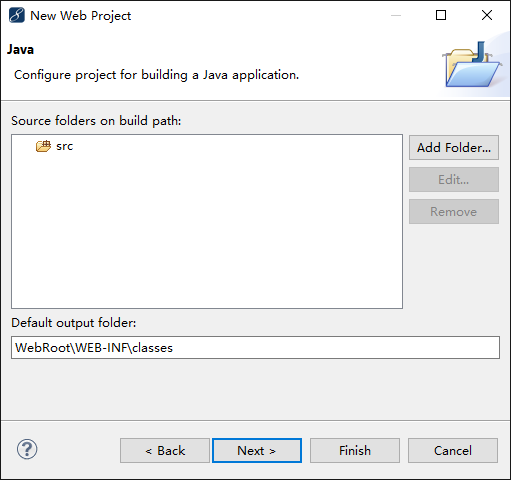Click the src source folder icon
The width and height of the screenshot is (511, 480).
(x=43, y=146)
